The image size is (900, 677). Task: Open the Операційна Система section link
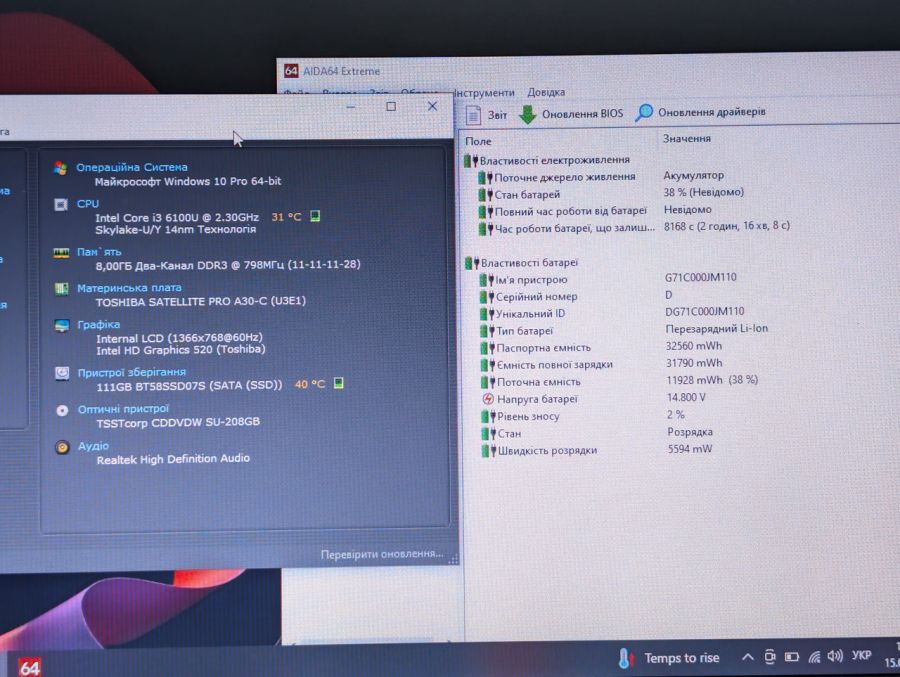click(131, 167)
